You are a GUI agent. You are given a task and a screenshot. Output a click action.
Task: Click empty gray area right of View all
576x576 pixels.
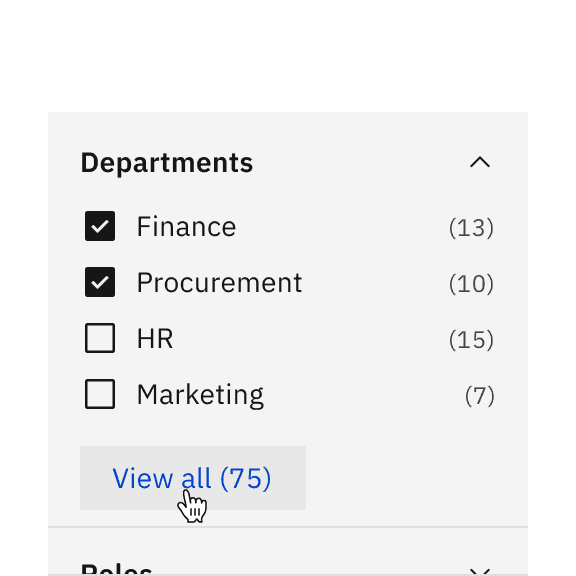(x=415, y=478)
